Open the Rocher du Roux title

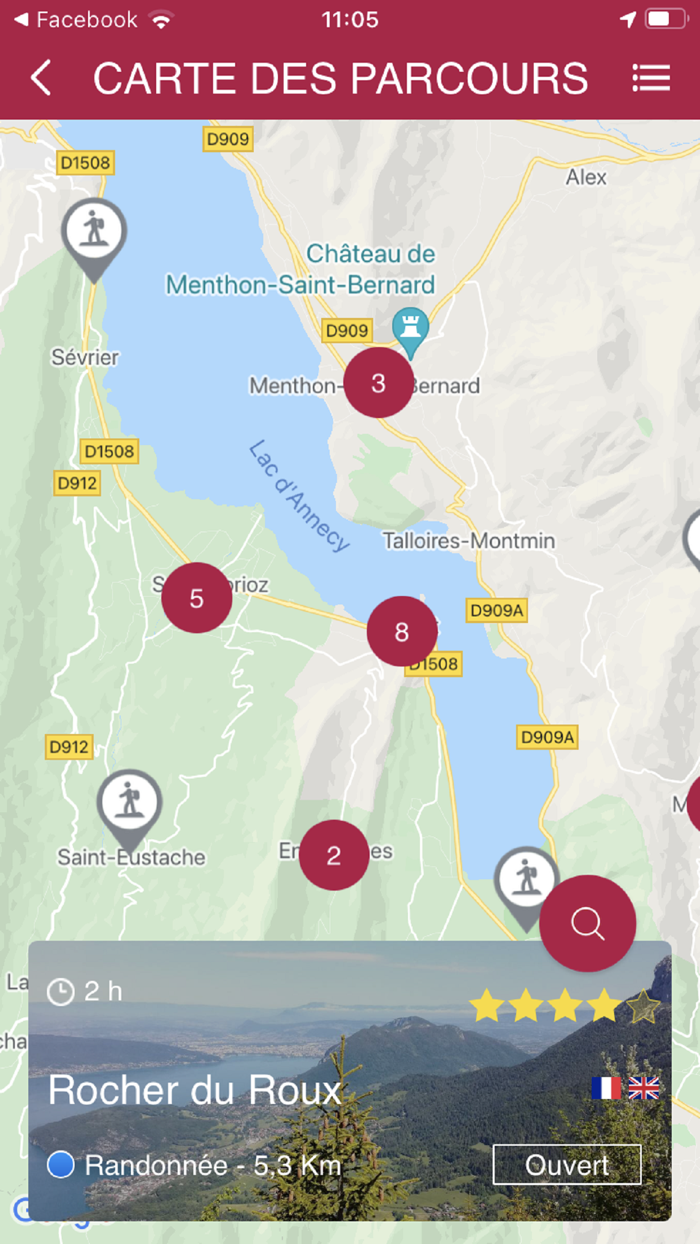pos(195,1090)
